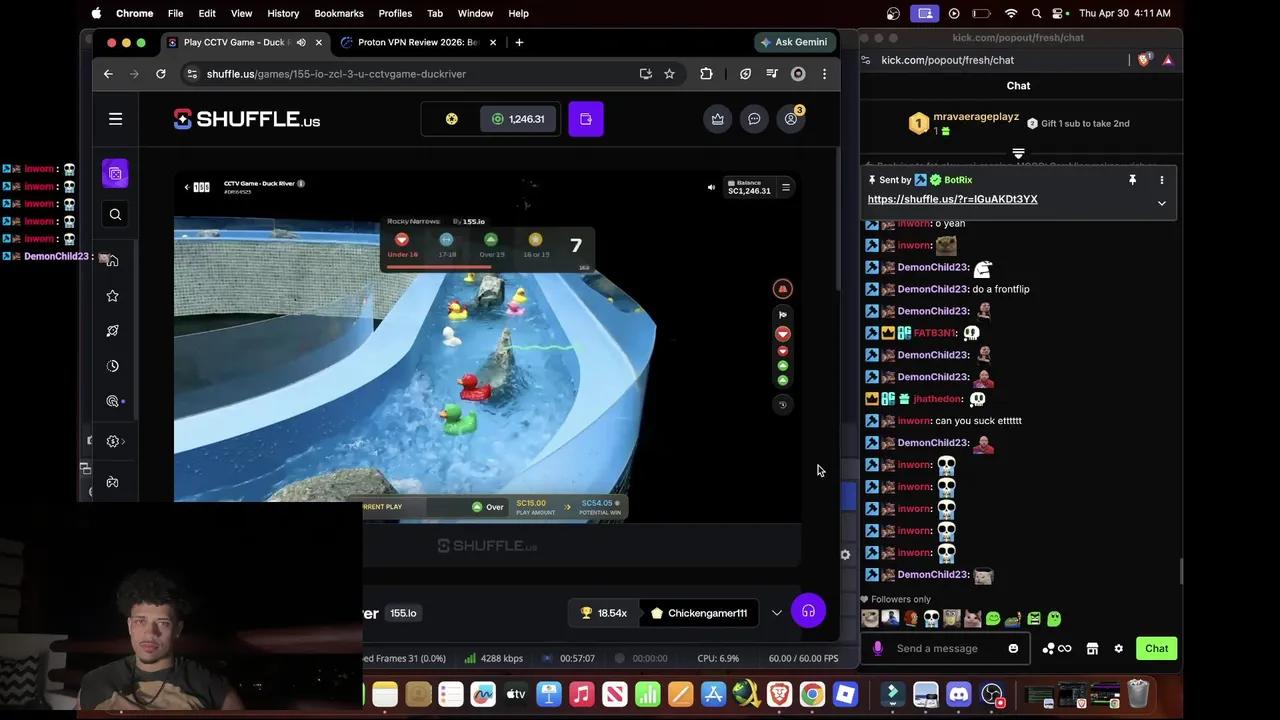
Task: Select the Over 19 bet option
Action: pyautogui.click(x=491, y=245)
